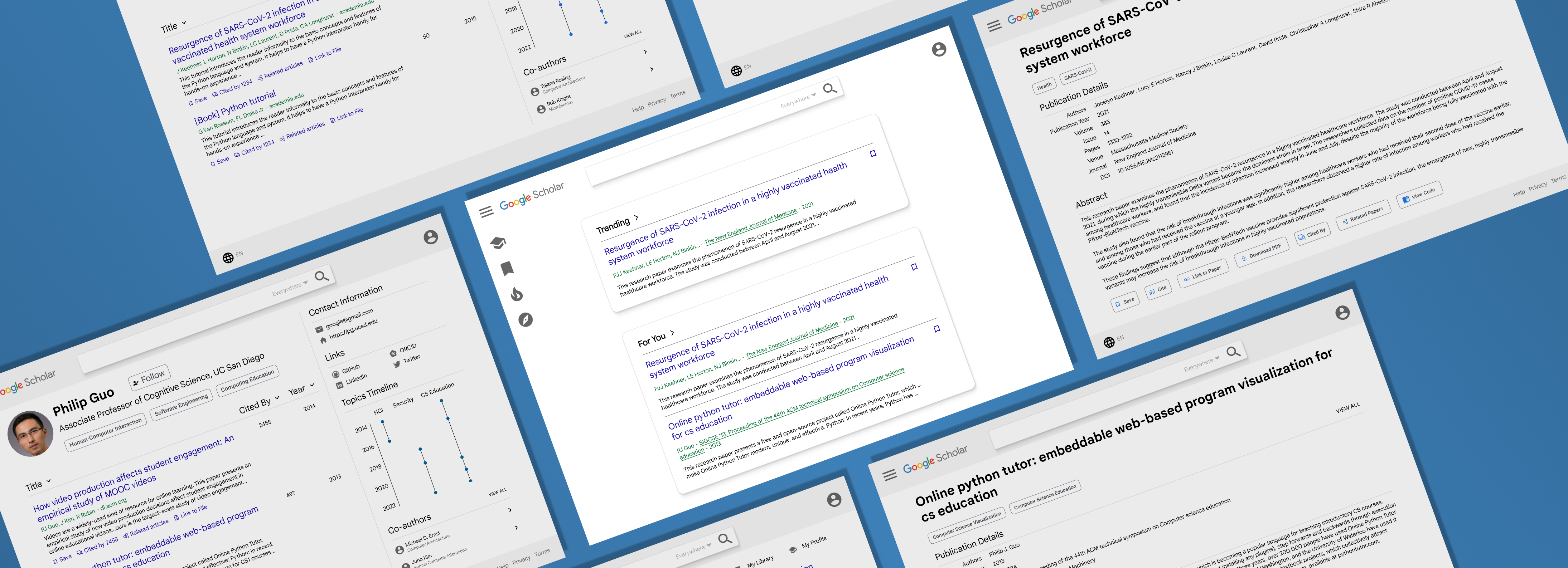Click the EN globe icon below the Python tutorial results
This screenshot has width=1568, height=568.
[228, 258]
